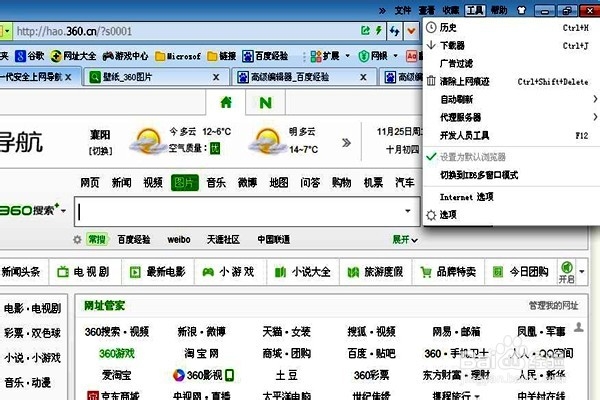Open the 小说大全 category
This screenshot has width=600, height=400.
(x=303, y=272)
